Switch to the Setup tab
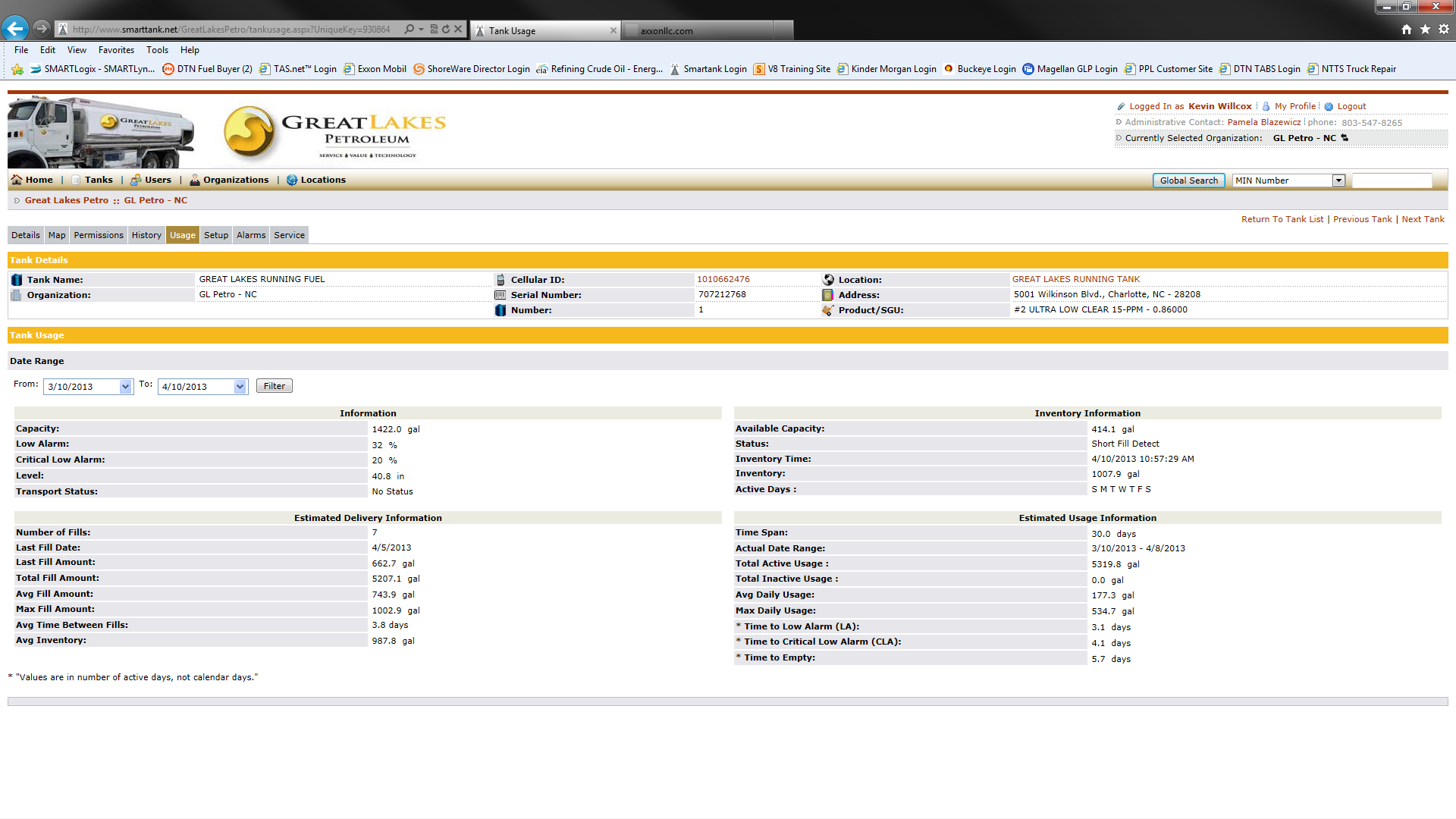 click(x=216, y=235)
